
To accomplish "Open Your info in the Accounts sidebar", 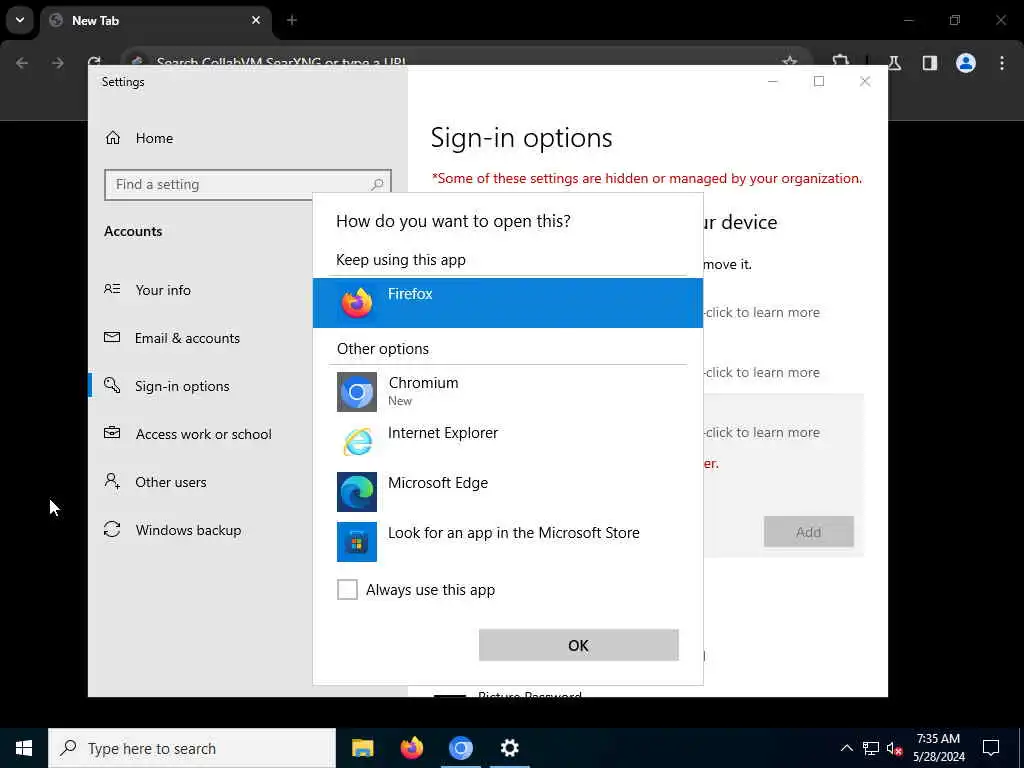I will (x=163, y=290).
